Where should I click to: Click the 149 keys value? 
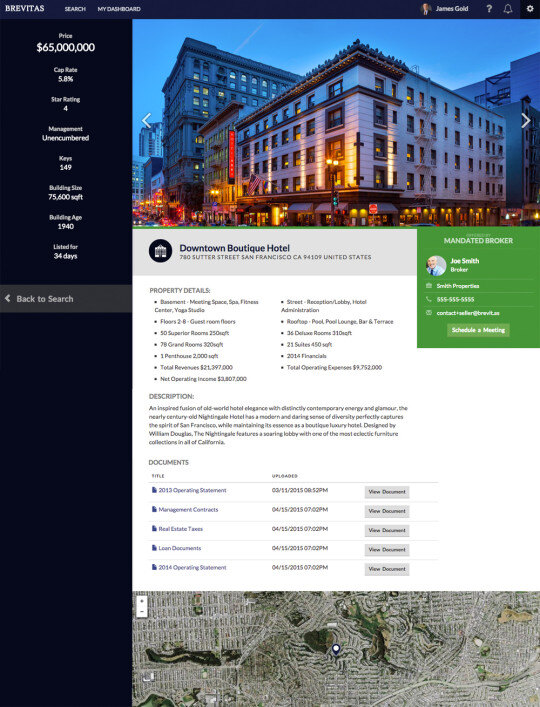[65, 167]
